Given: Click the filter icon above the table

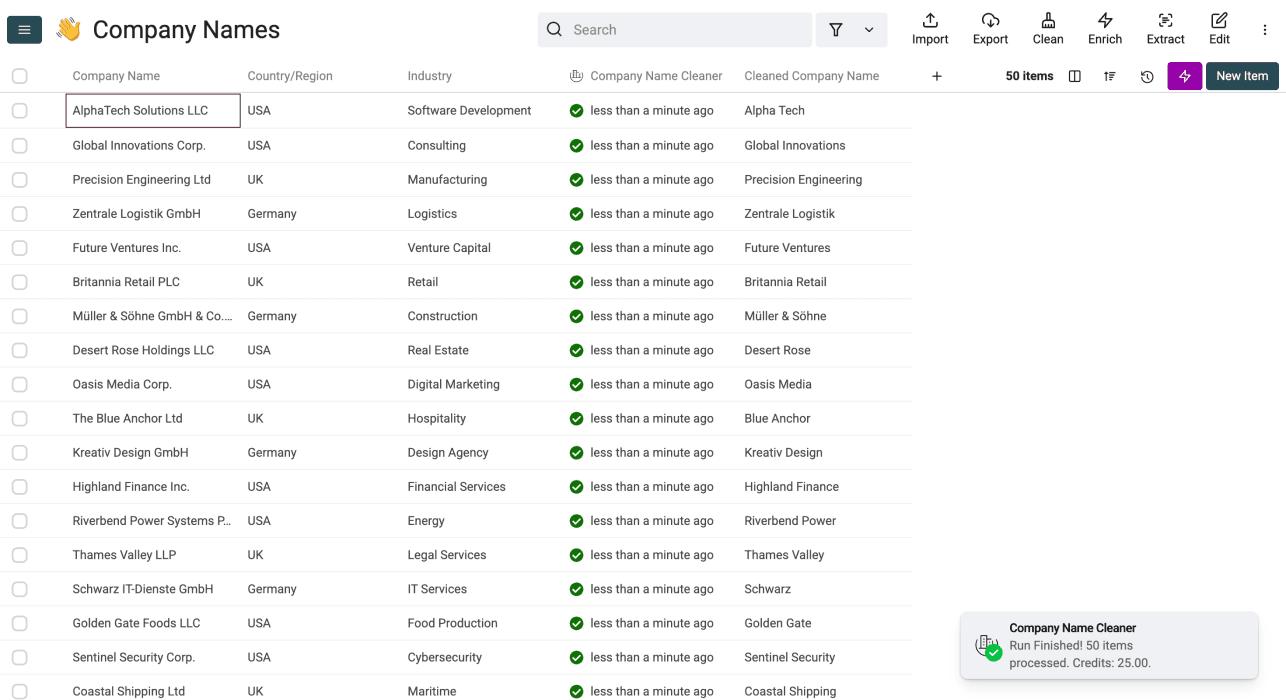Looking at the screenshot, I should coord(835,29).
